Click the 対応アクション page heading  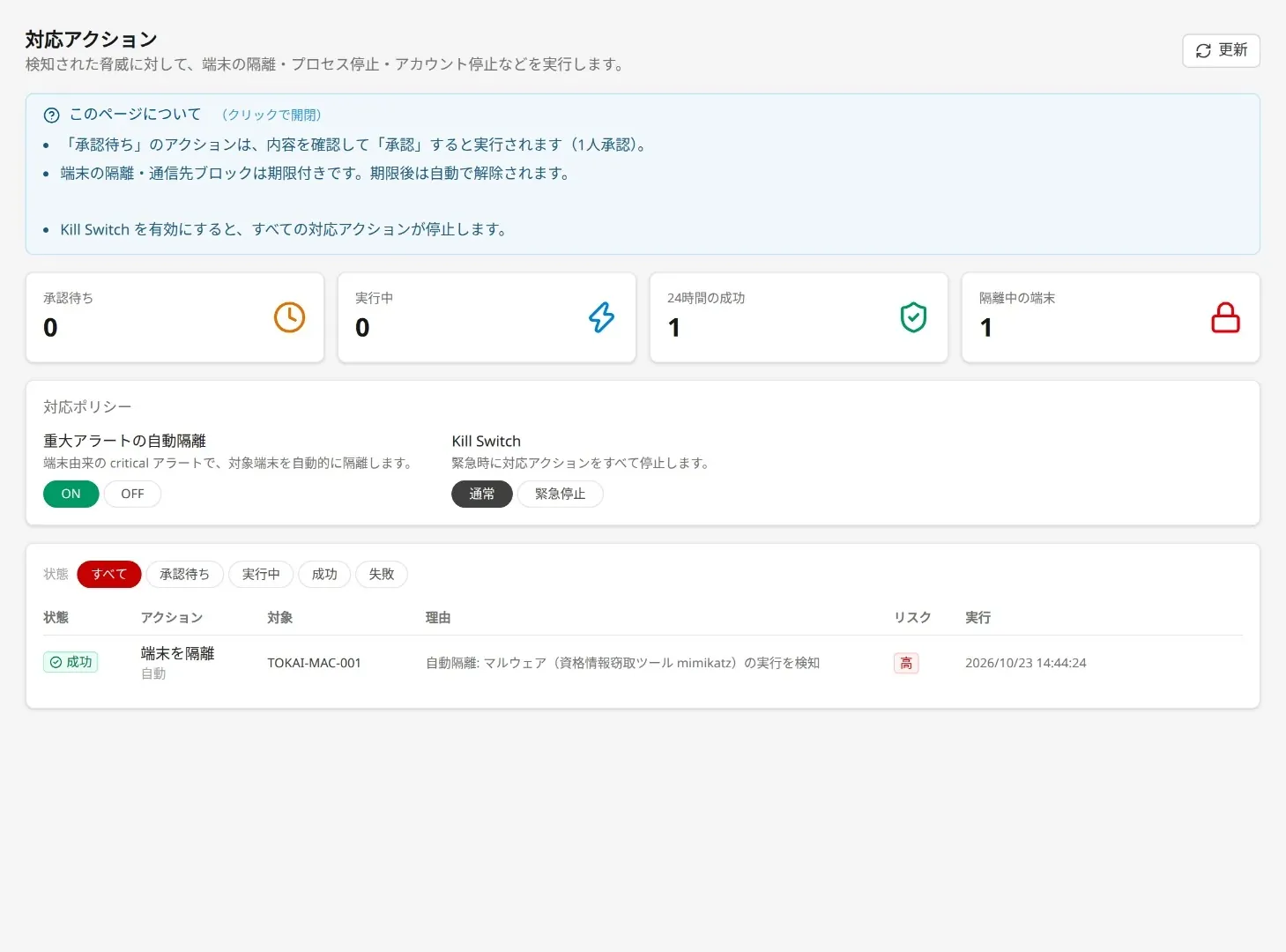[91, 39]
